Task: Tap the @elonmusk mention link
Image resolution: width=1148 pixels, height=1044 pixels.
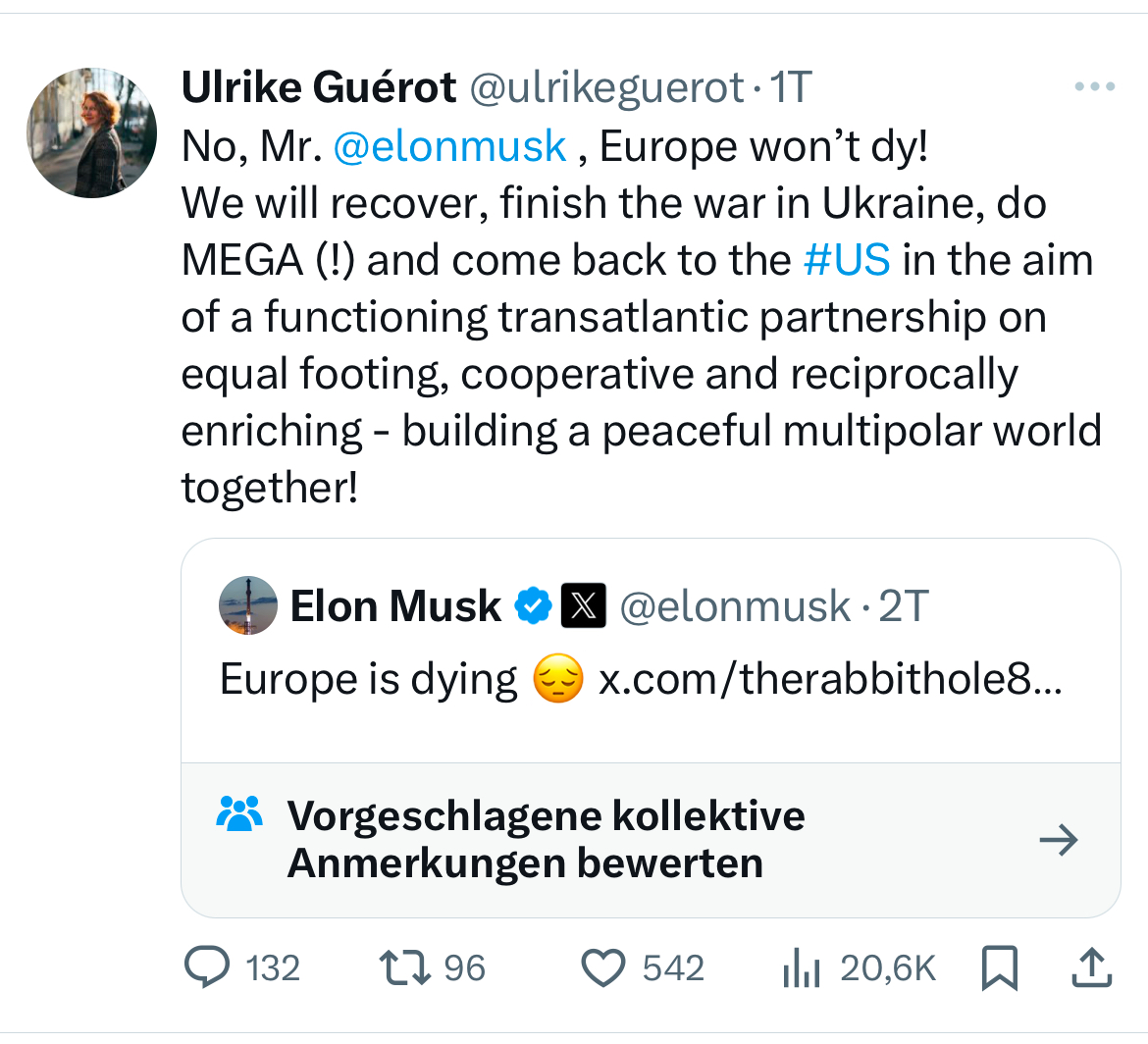Action: [x=450, y=146]
